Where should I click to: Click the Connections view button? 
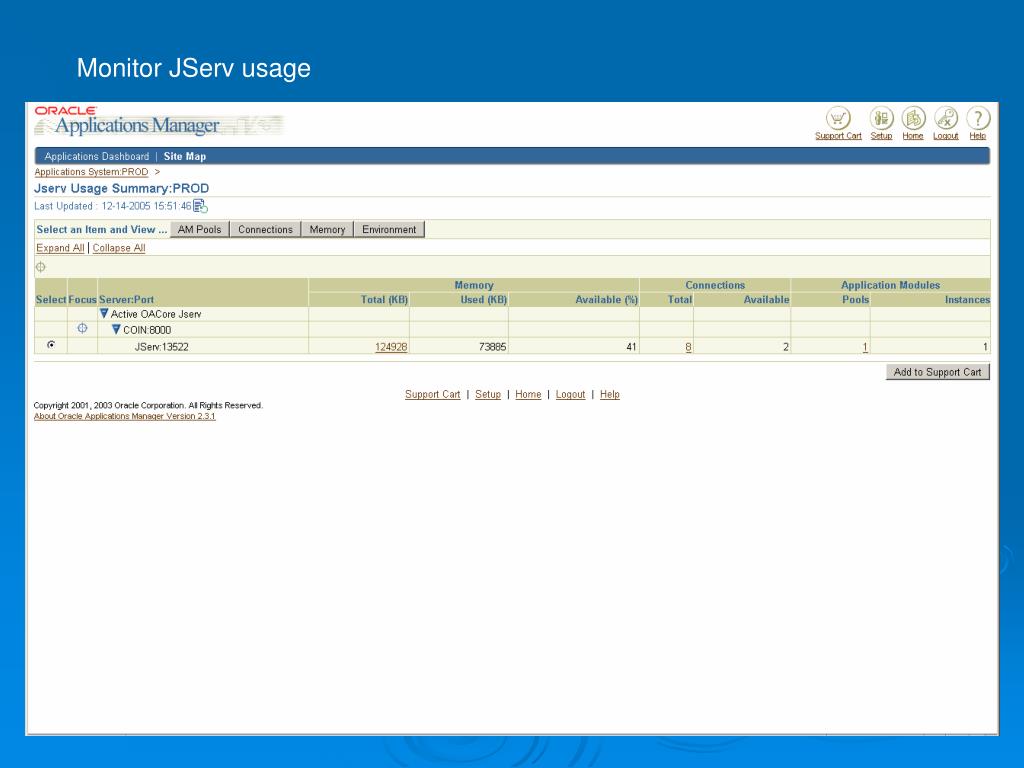click(265, 229)
